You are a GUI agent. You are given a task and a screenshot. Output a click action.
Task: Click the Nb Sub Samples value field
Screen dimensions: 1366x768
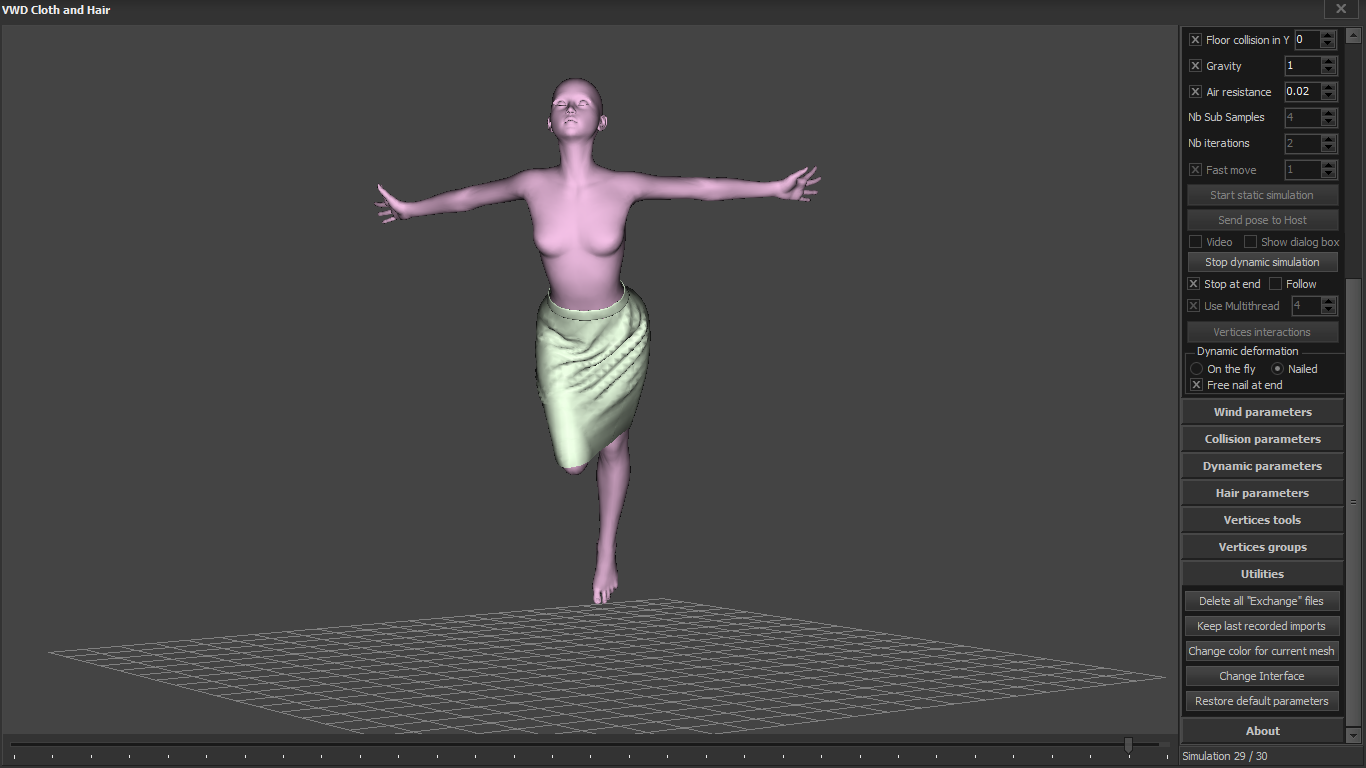[x=1302, y=118]
